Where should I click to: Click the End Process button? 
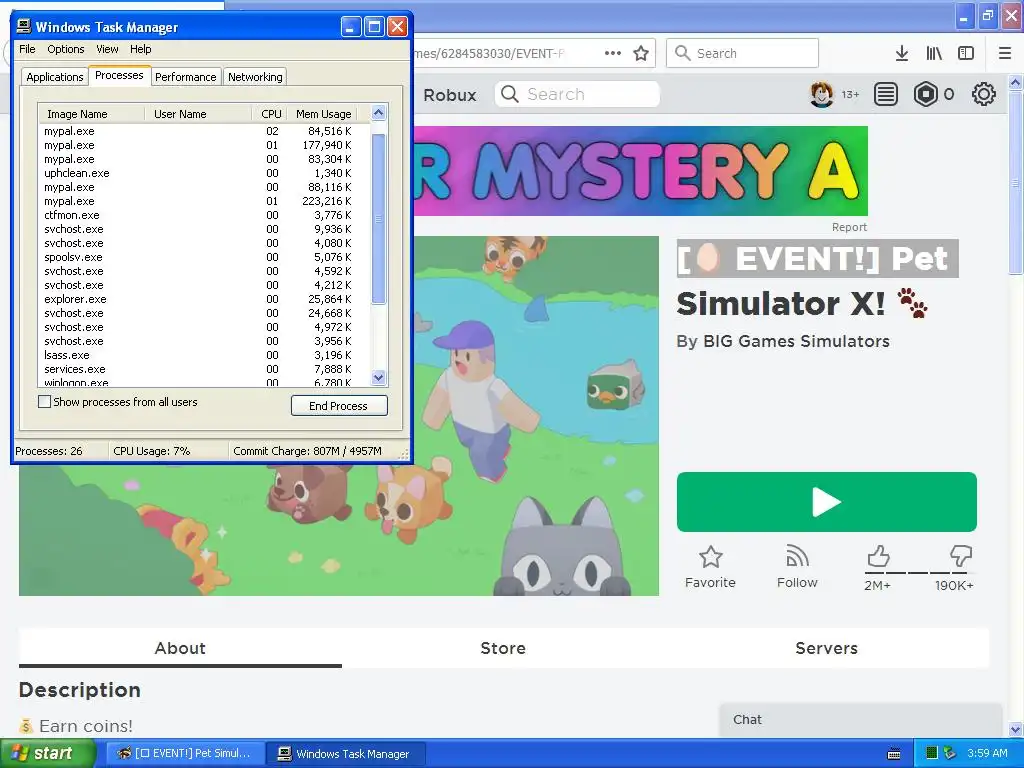click(339, 406)
